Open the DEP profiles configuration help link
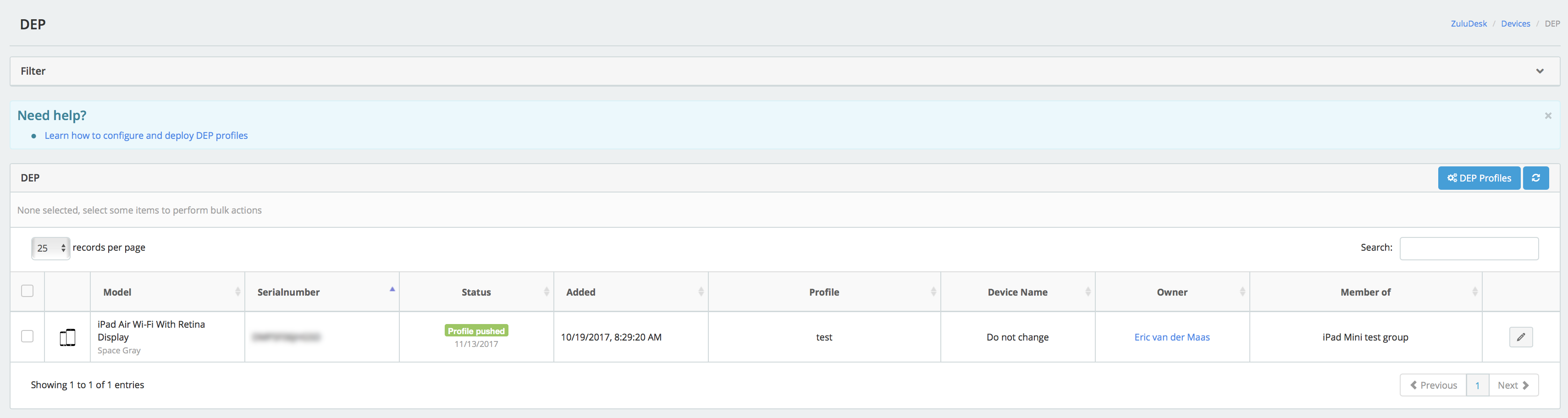 tap(146, 136)
